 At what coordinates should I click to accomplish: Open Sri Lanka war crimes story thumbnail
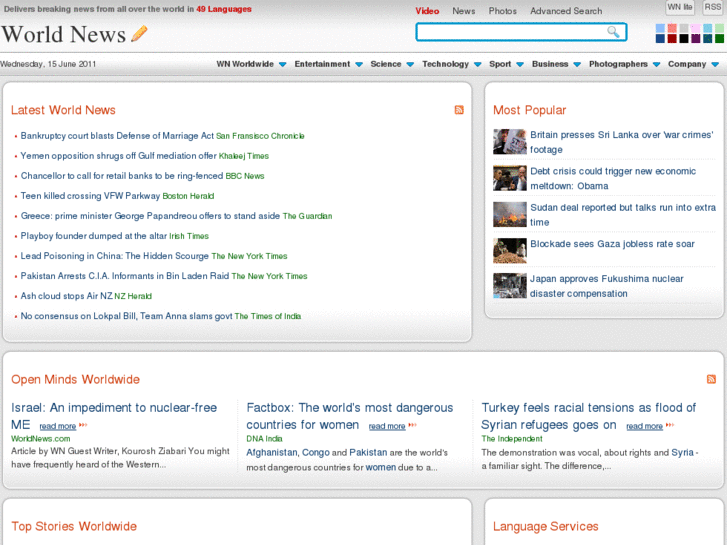tap(510, 141)
